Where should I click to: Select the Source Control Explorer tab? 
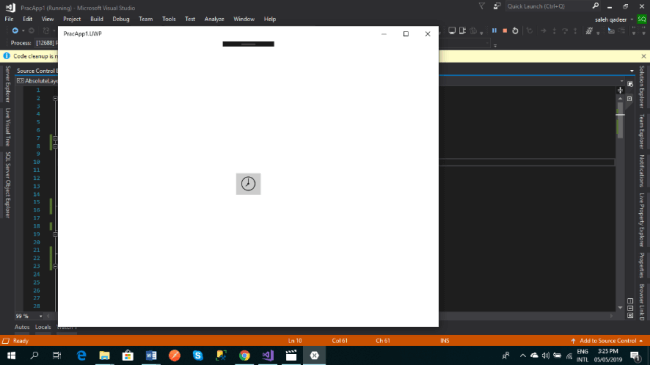36,71
